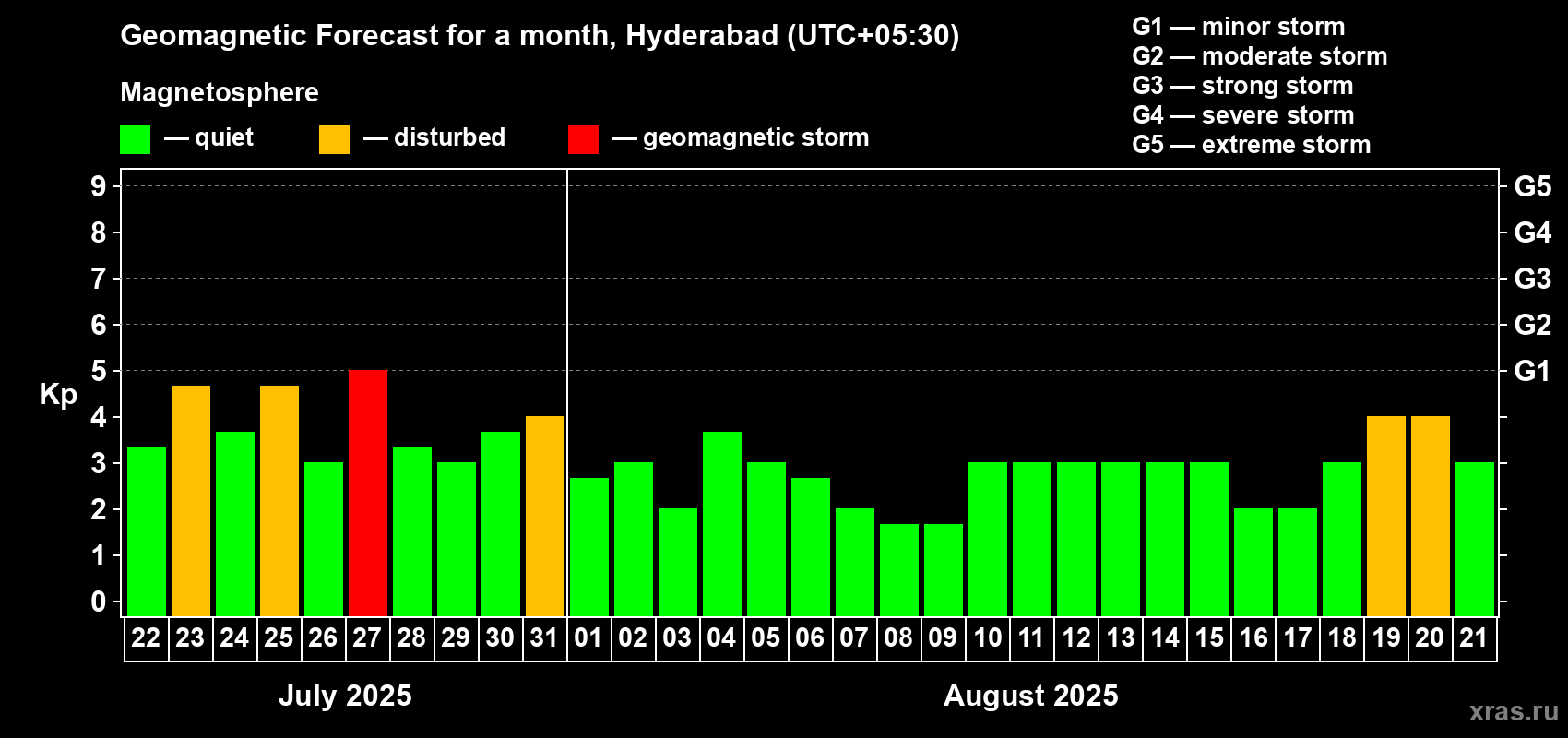This screenshot has height=738, width=1568.
Task: Select the green bar for August 04
Action: tap(722, 524)
